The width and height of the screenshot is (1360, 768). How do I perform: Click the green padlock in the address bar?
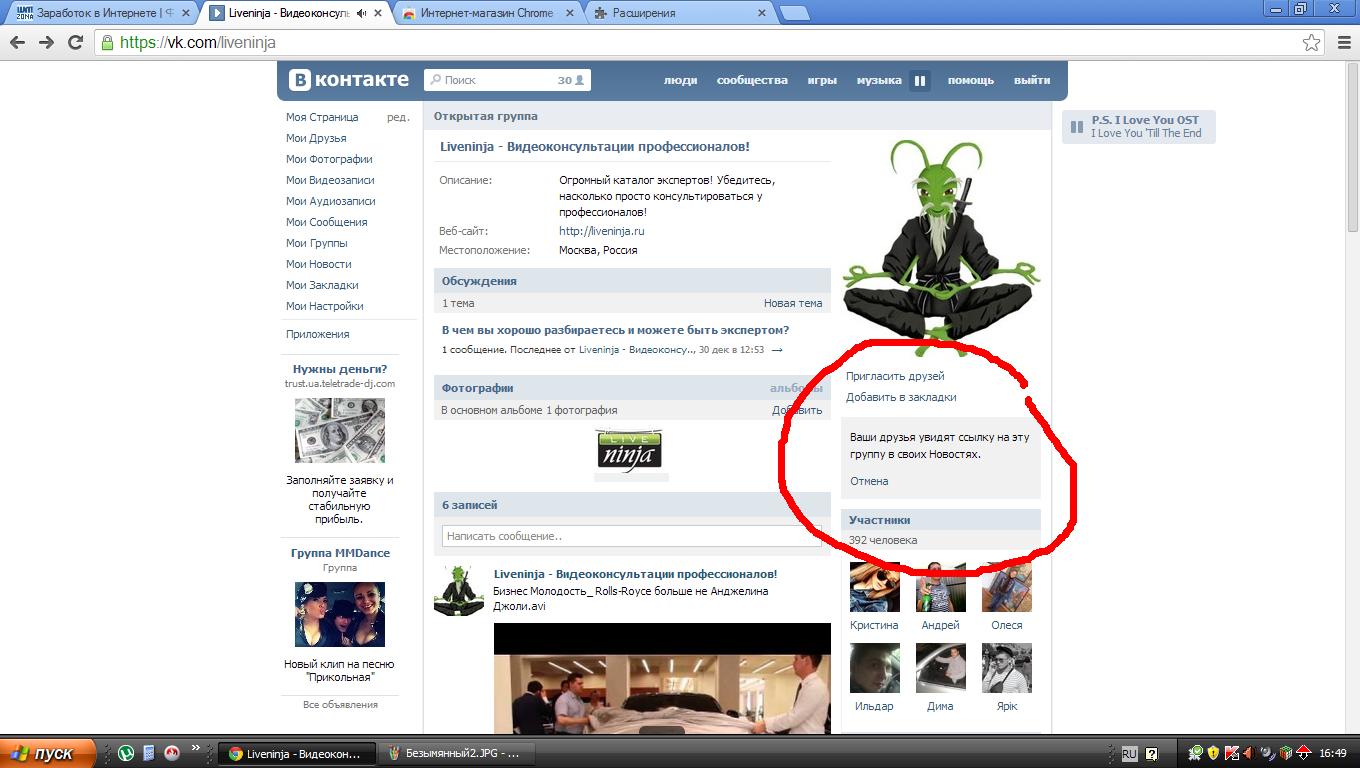coord(107,43)
